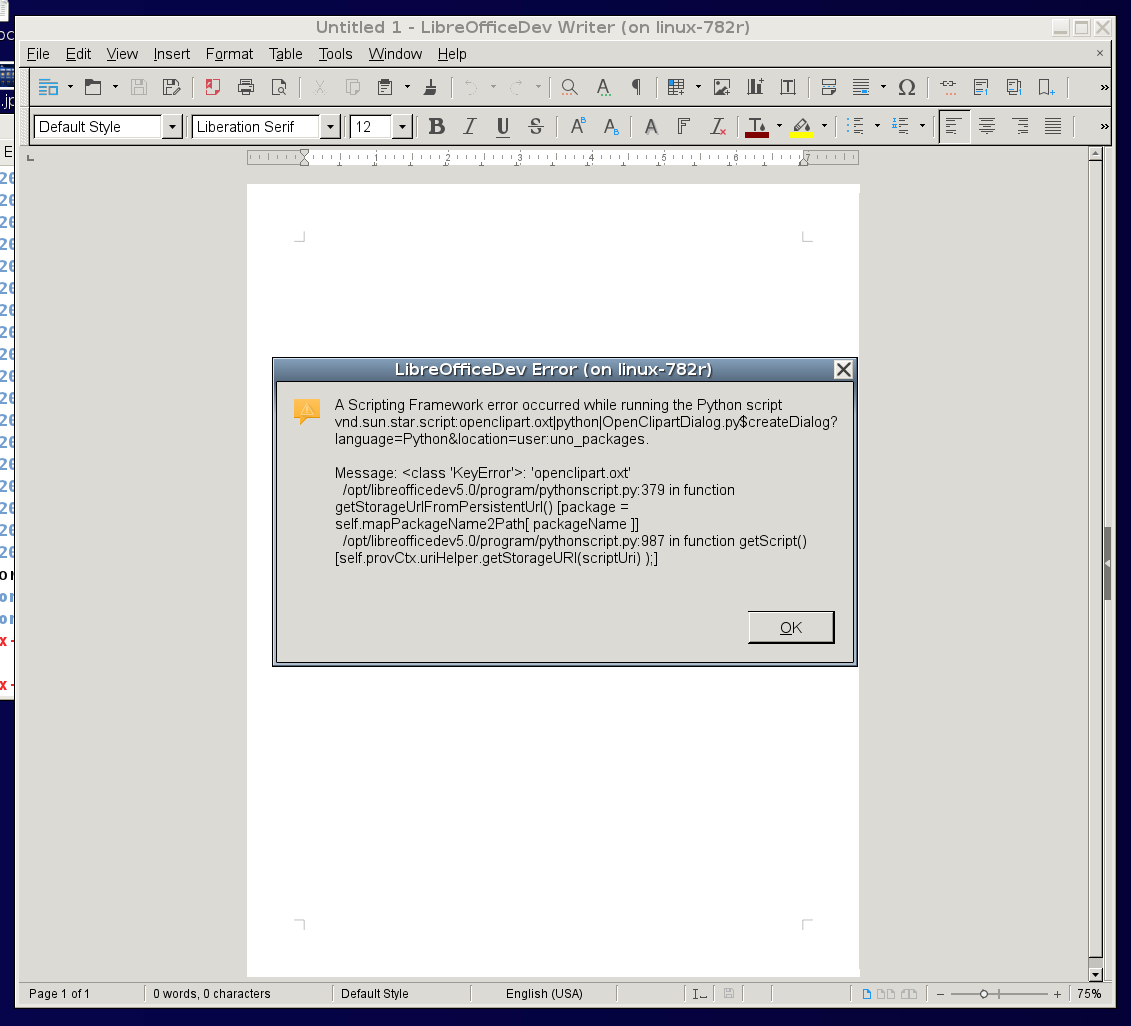
Task: Click the Print icon
Action: coord(246,87)
